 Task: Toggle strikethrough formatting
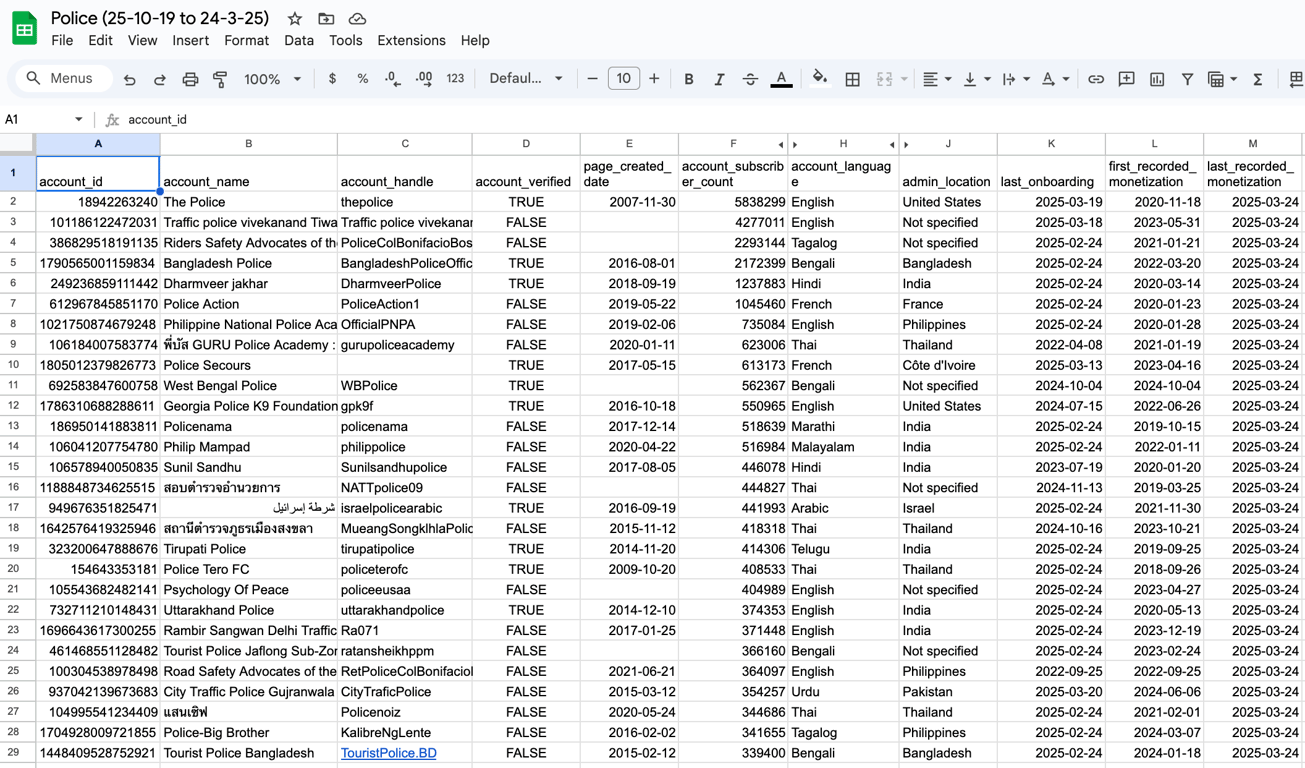coord(750,79)
